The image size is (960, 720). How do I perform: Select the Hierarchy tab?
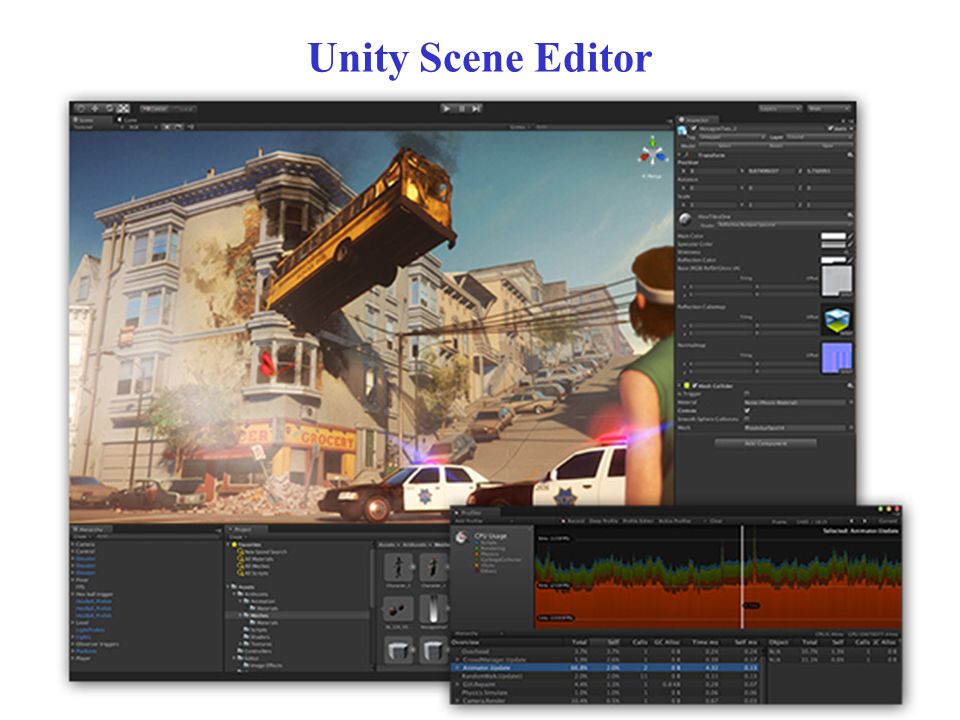coord(89,530)
